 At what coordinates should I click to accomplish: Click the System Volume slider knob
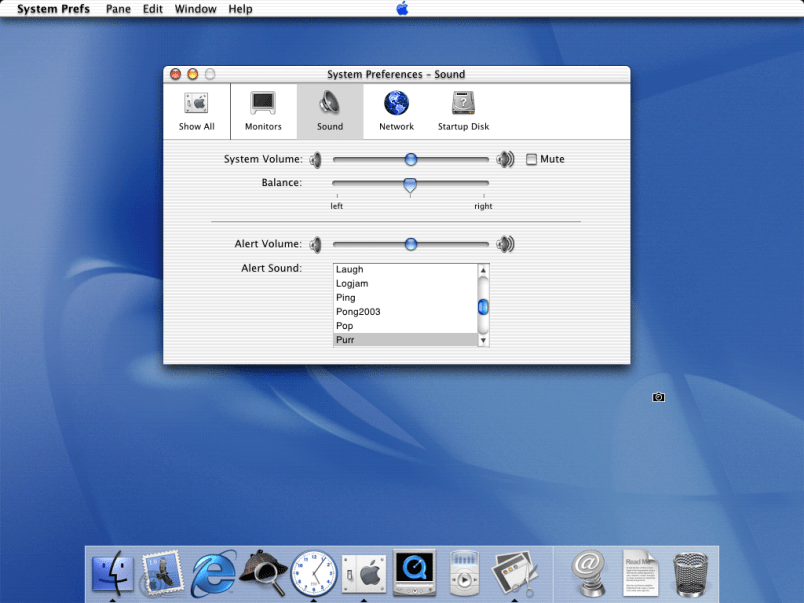[410, 159]
